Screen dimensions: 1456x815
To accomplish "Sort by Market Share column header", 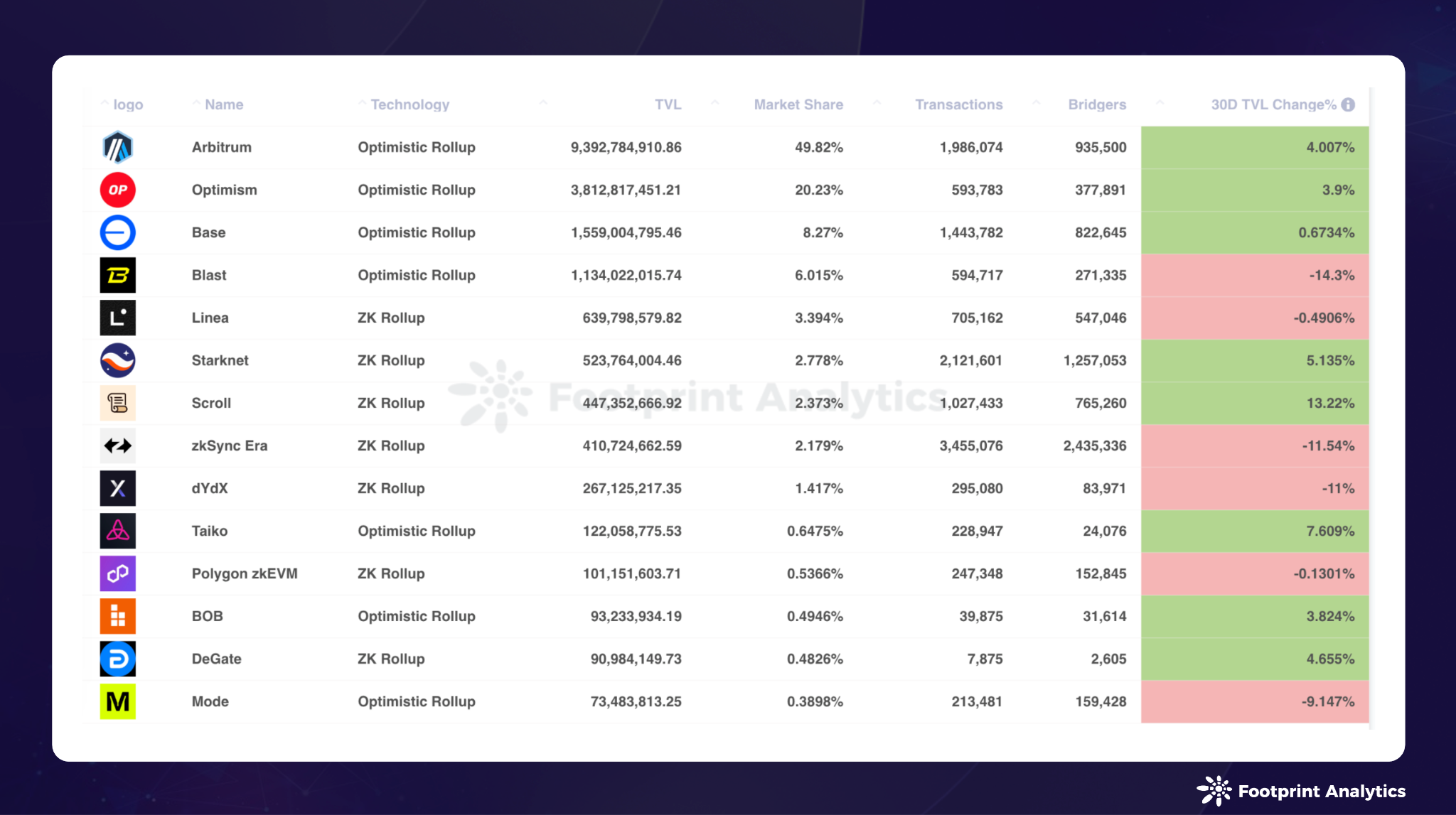I will coord(798,104).
